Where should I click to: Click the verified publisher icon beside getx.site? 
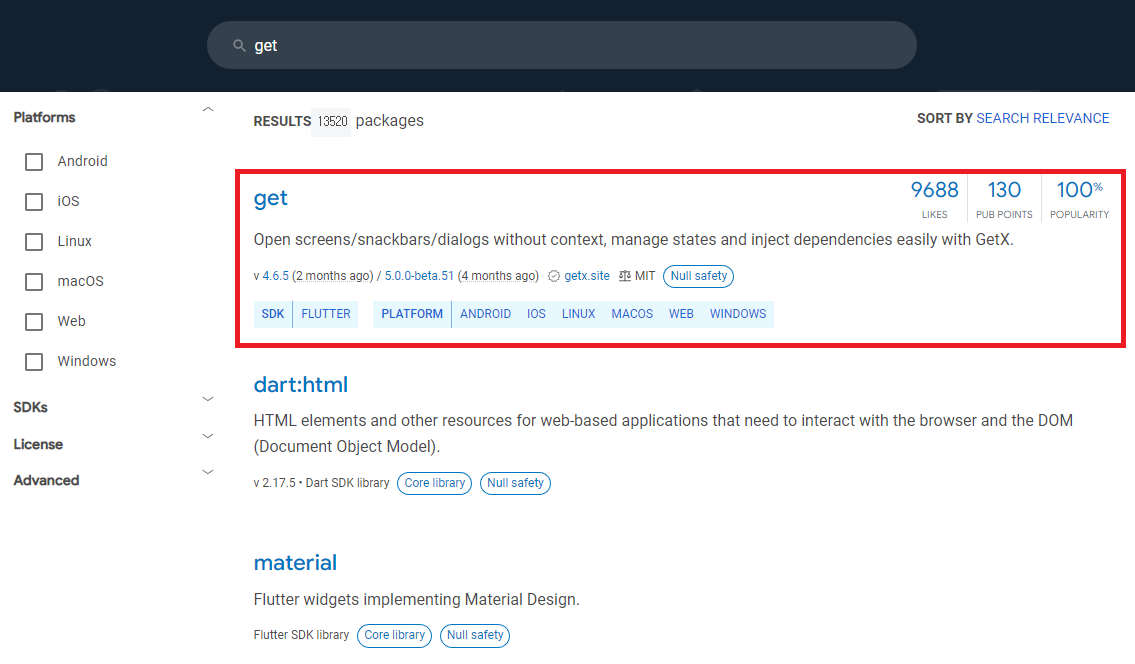coord(554,276)
